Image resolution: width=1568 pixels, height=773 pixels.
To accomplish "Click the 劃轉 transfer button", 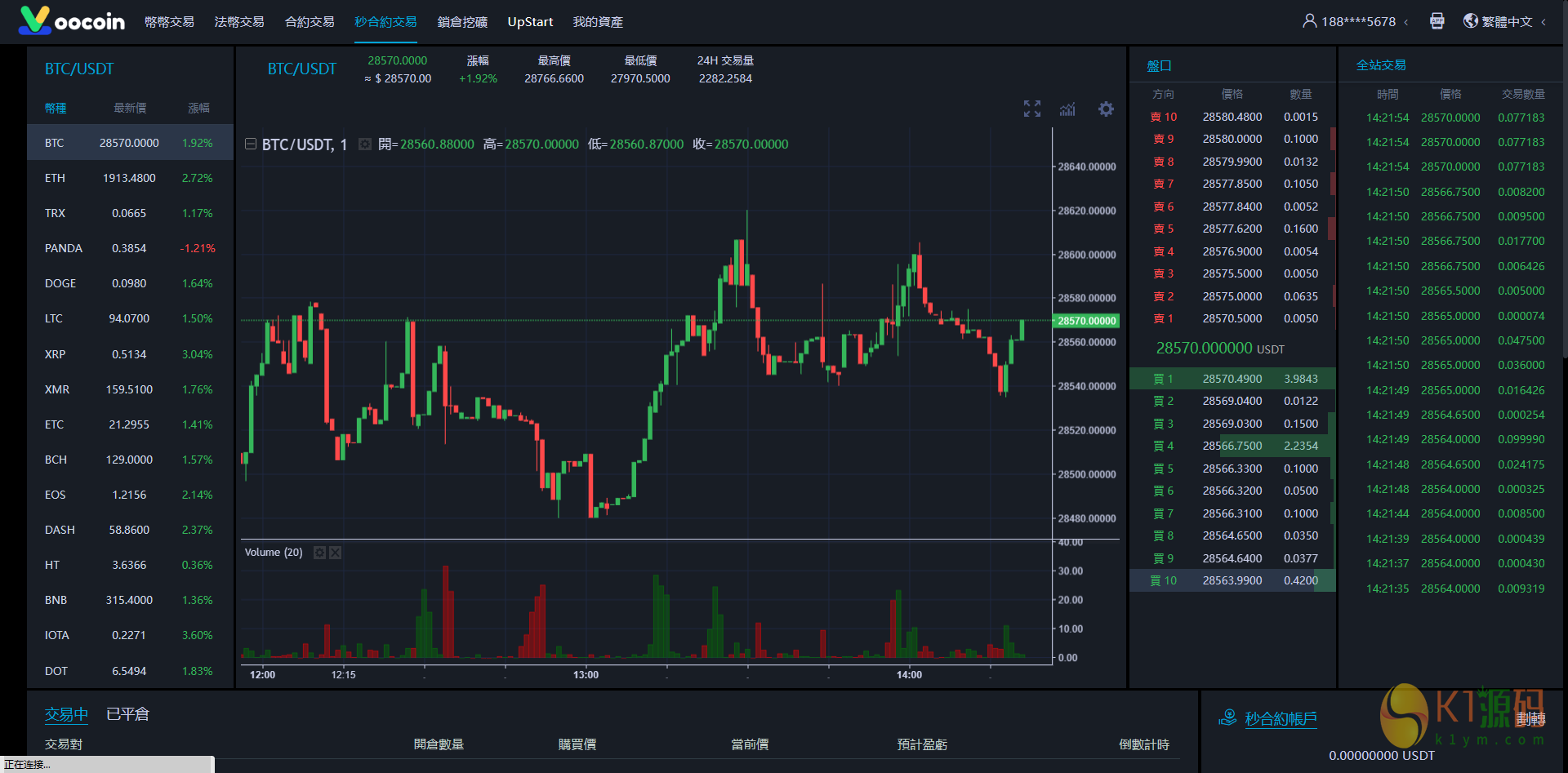I will coord(1530,719).
